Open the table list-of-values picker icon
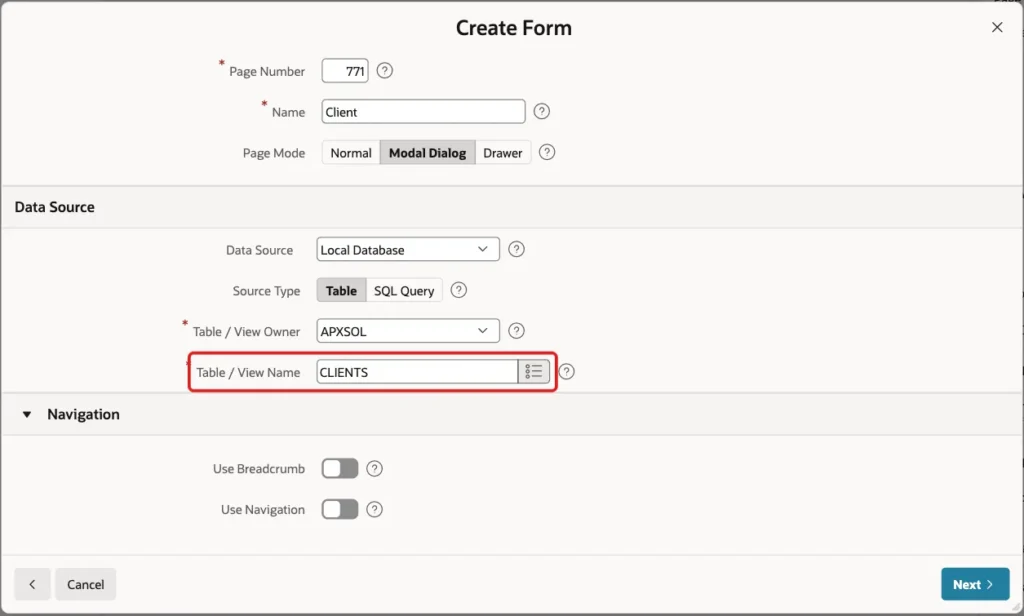Viewport: 1024px width, 616px height. (x=534, y=372)
